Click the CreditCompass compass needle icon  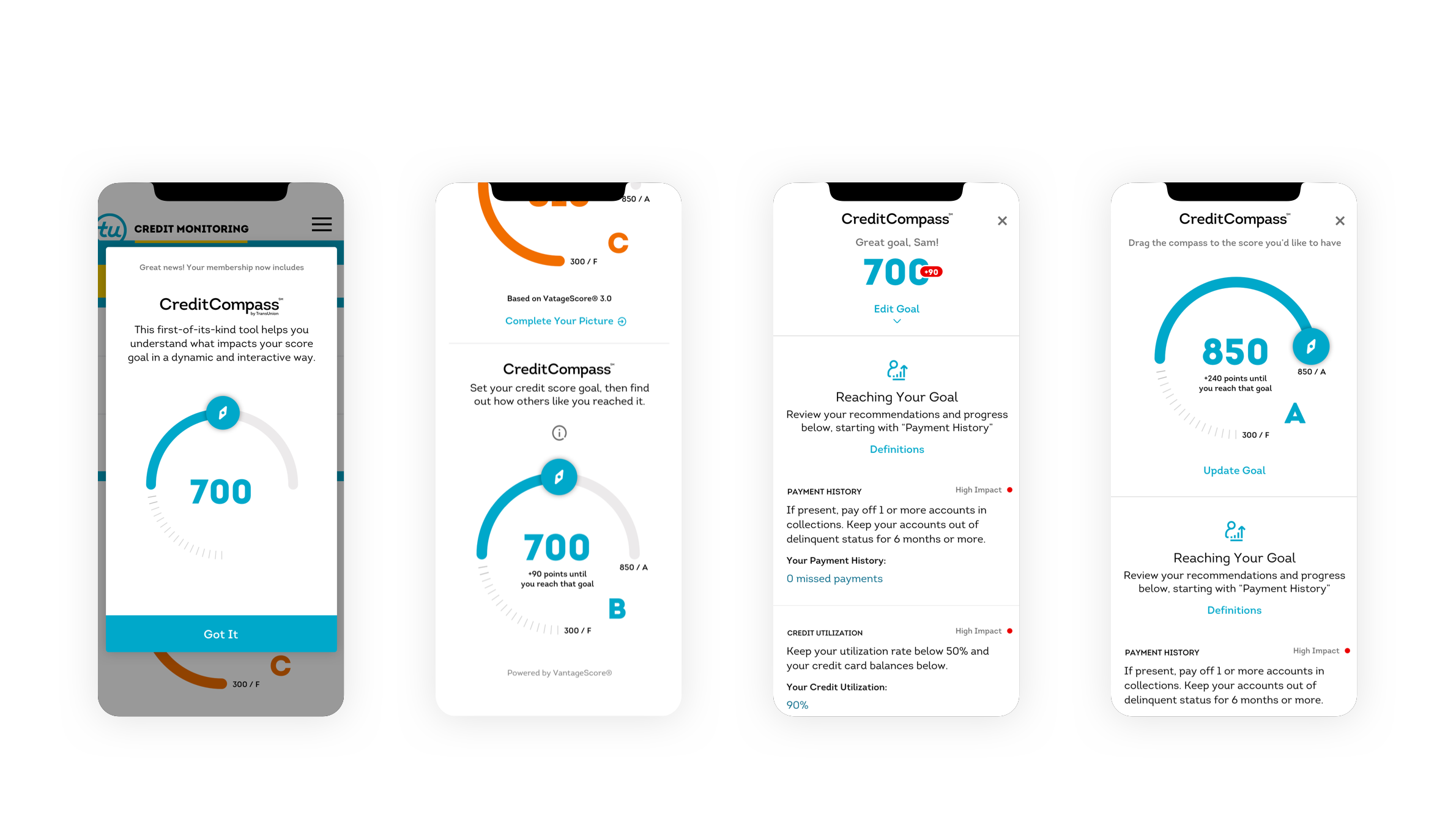click(222, 413)
